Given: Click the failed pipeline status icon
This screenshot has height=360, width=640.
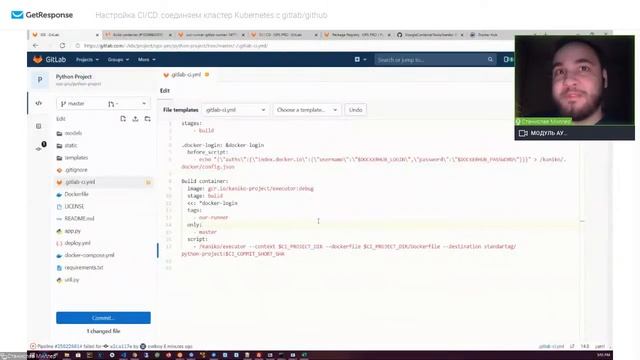Looking at the screenshot, I should 33,347.
